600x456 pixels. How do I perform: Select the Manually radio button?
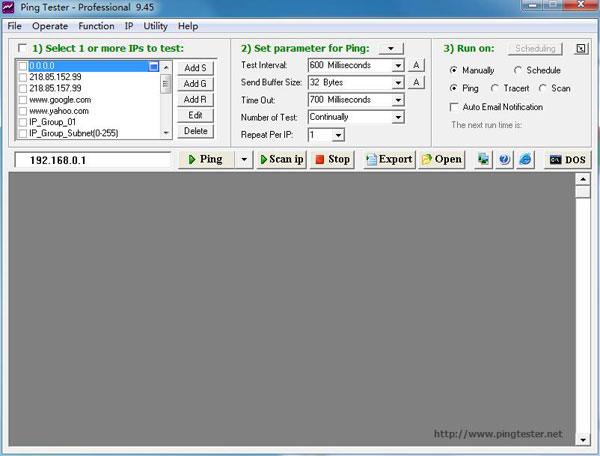click(x=453, y=70)
